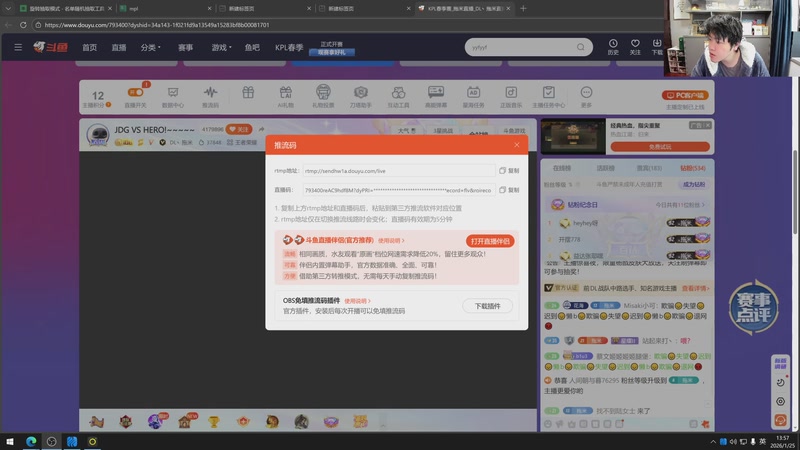Screen dimensions: 800x450
Task: Open the 主播任务中心 task center icon
Action: 548,96
